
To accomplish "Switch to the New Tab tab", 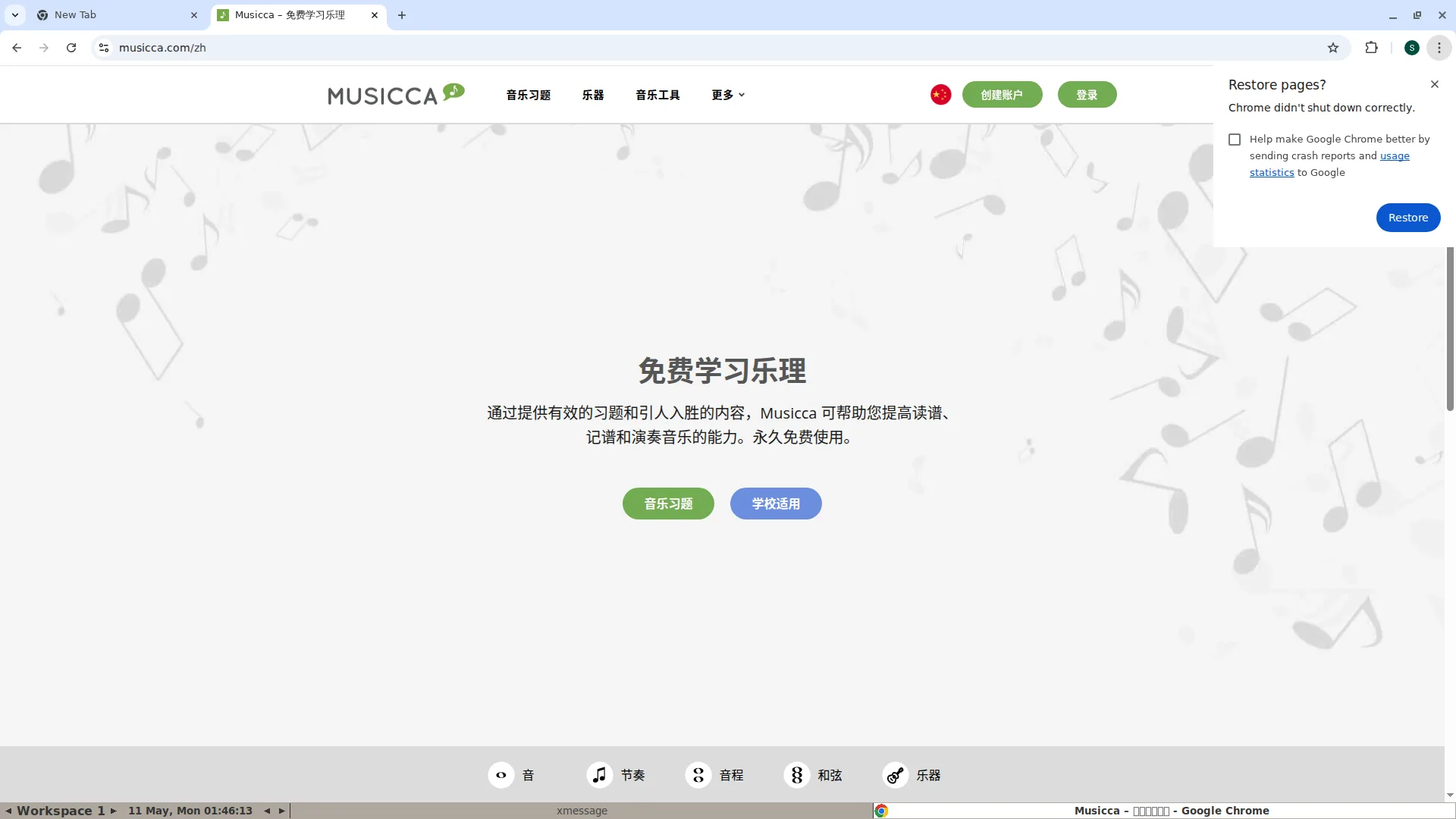I will click(118, 15).
